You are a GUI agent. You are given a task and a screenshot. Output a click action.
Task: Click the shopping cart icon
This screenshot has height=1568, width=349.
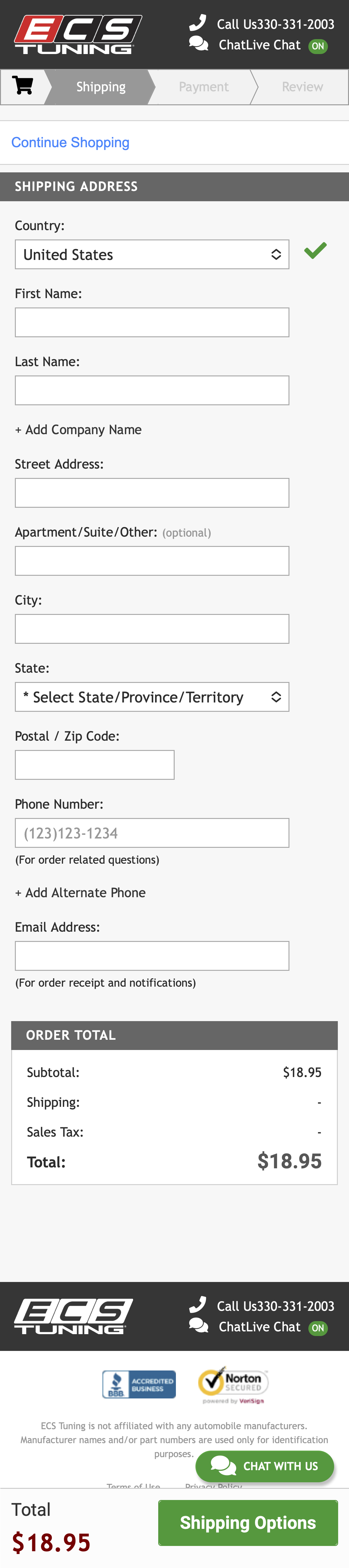pyautogui.click(x=23, y=86)
